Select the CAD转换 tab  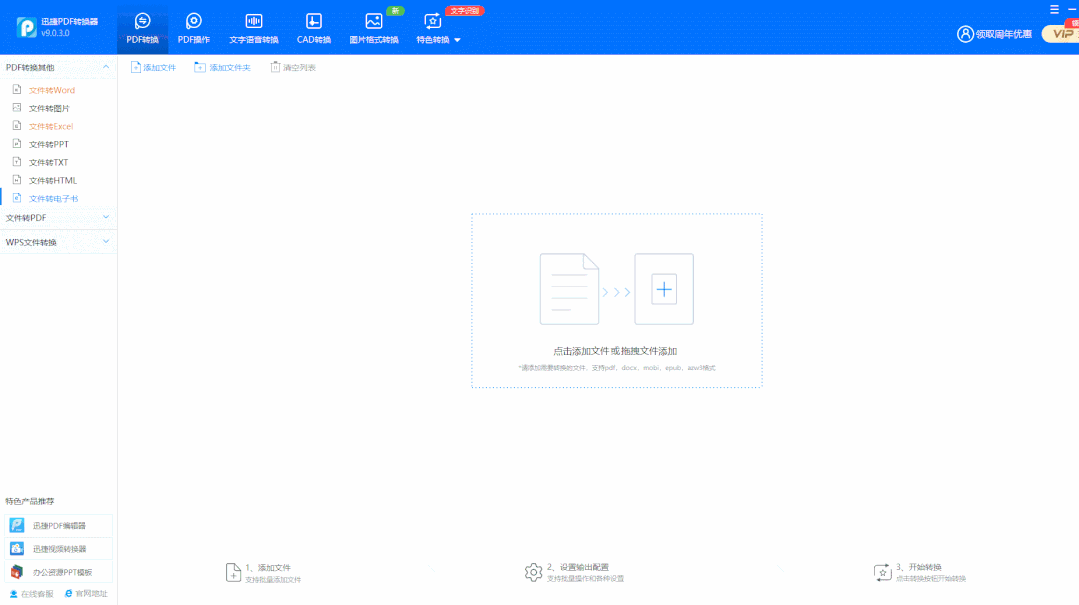(x=314, y=30)
